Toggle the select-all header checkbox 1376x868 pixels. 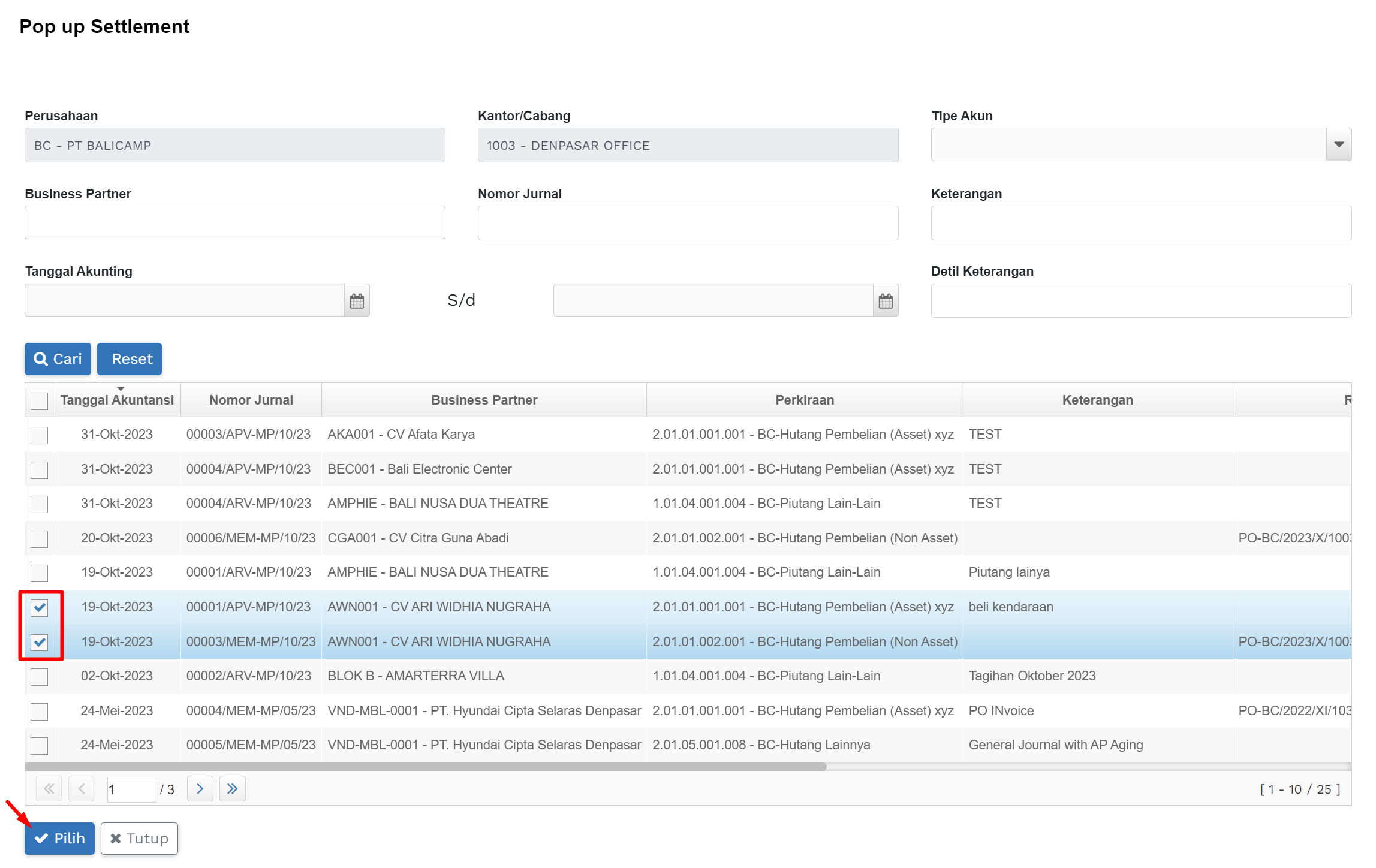point(39,400)
